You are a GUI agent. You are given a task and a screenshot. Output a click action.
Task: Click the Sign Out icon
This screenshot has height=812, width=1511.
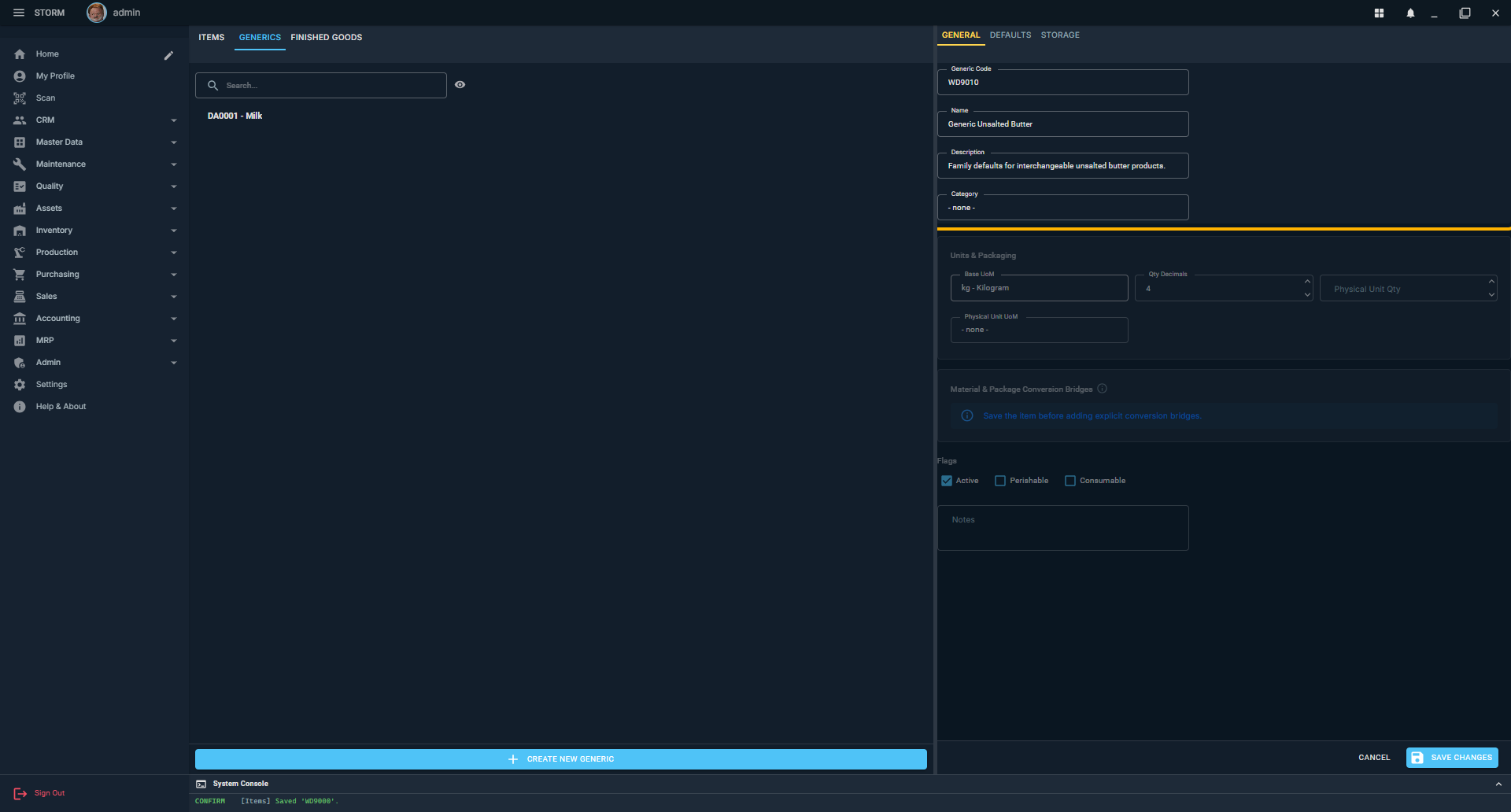tap(20, 793)
